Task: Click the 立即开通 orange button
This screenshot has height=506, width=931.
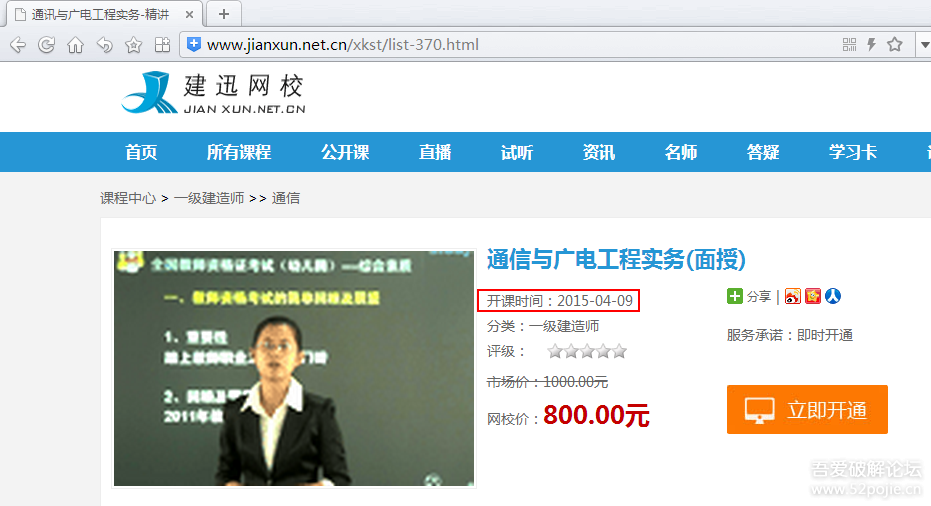Action: click(x=807, y=410)
